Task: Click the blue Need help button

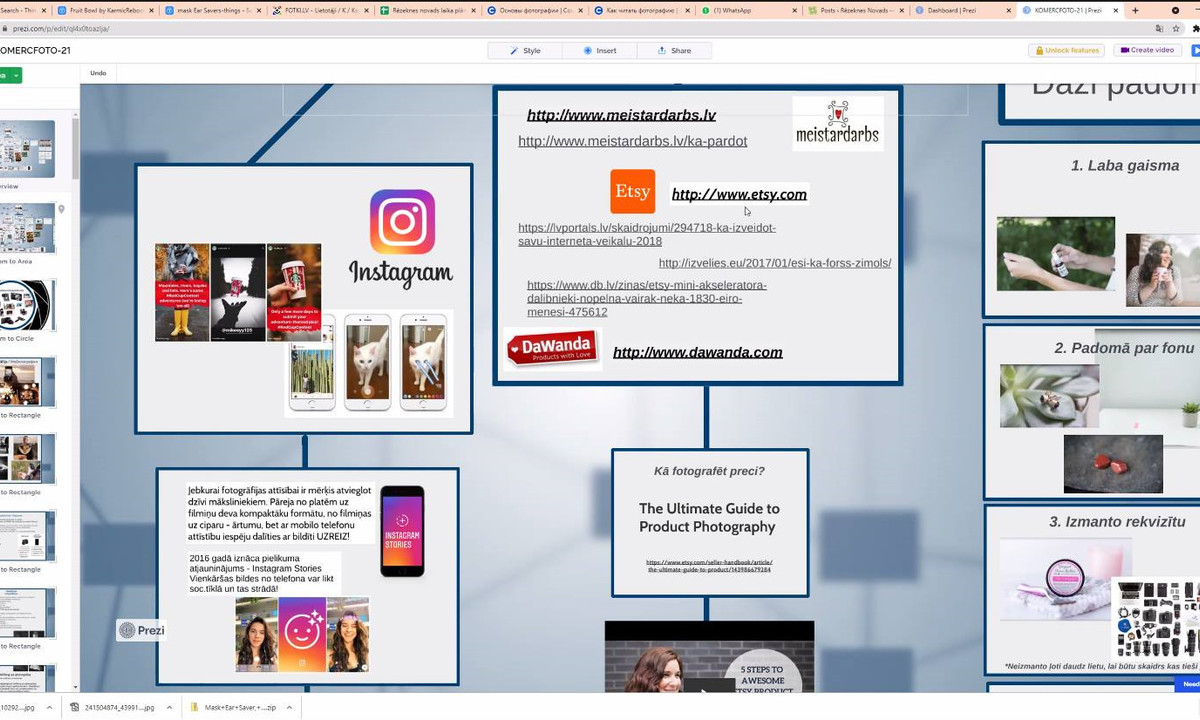Action: pyautogui.click(x=1190, y=684)
